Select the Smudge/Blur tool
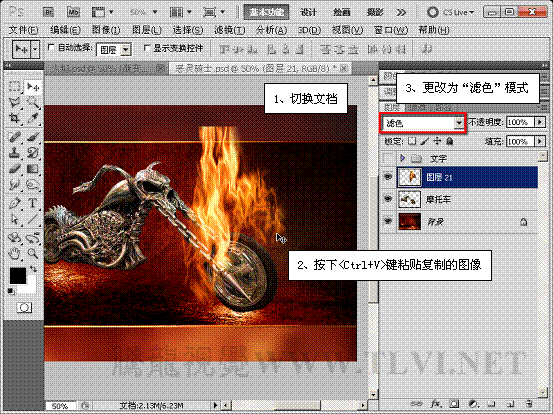Image resolution: width=553 pixels, height=414 pixels. pos(14,185)
